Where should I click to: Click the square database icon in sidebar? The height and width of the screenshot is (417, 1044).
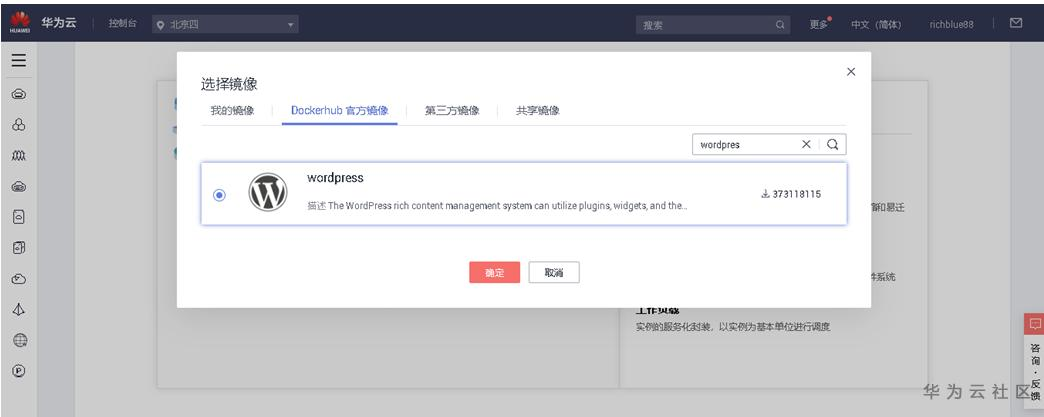tap(19, 248)
